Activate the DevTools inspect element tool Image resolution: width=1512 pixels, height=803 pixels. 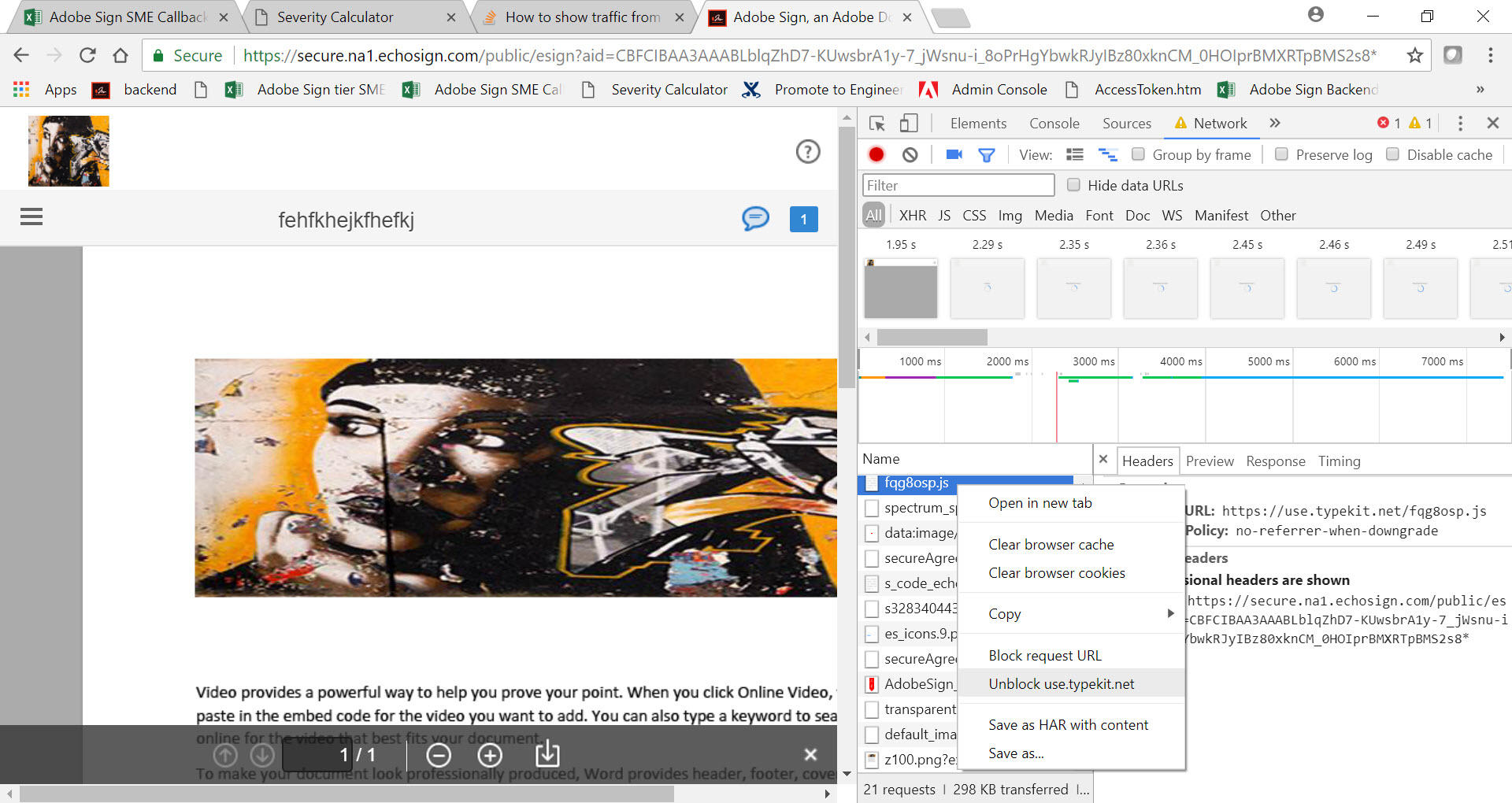point(876,123)
